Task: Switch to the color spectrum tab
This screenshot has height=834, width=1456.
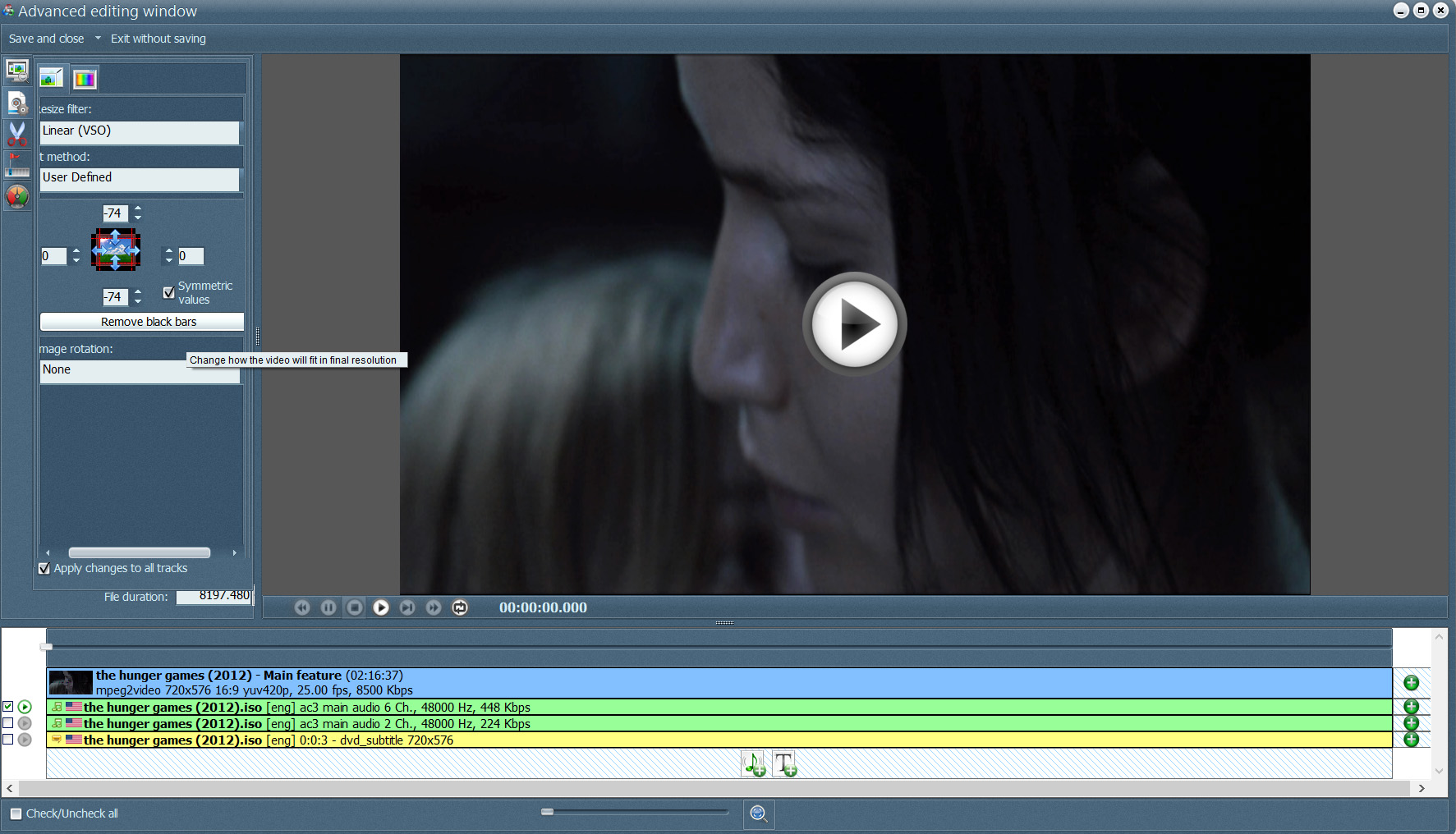Action: click(x=85, y=79)
